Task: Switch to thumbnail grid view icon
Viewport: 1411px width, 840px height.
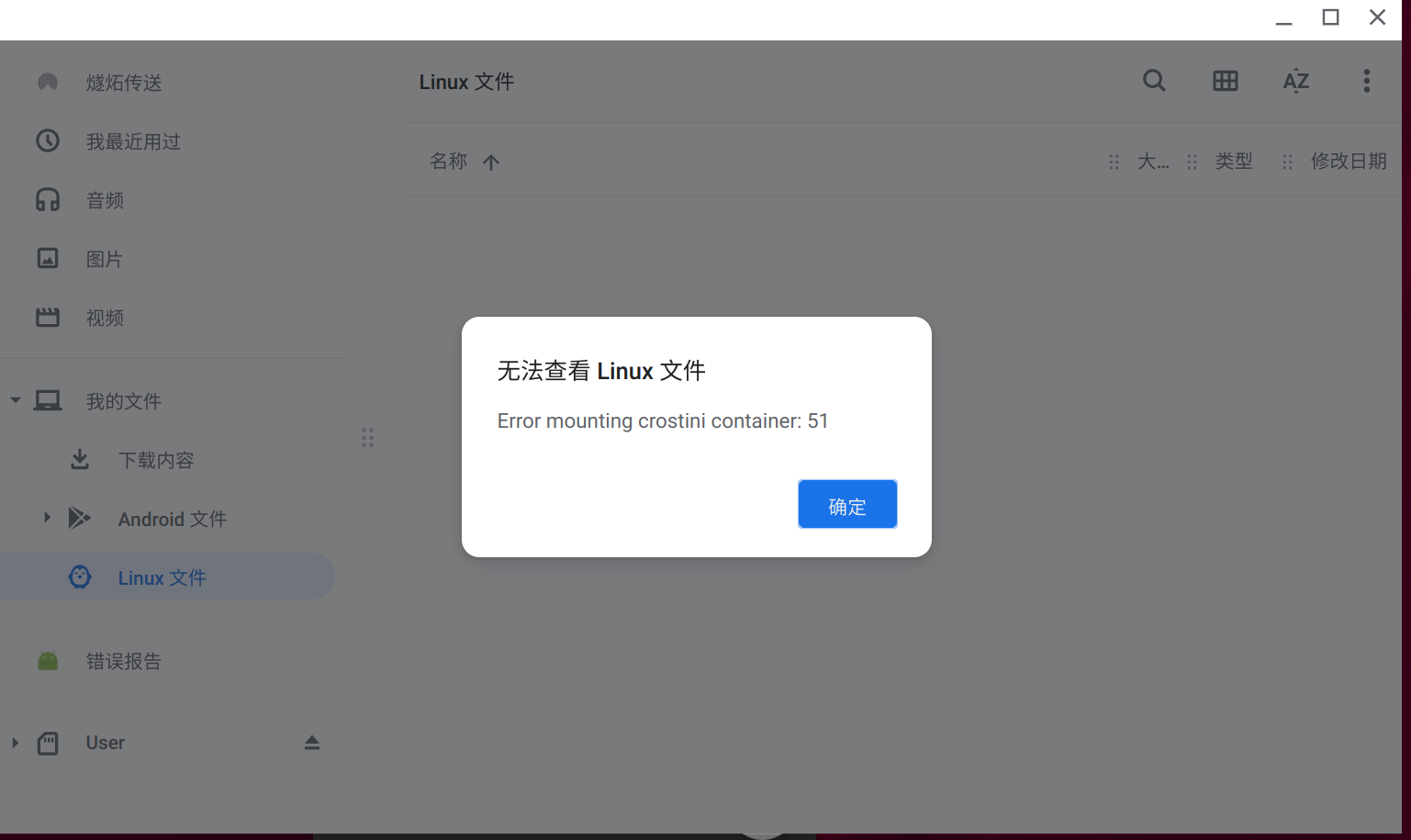Action: pos(1226,81)
